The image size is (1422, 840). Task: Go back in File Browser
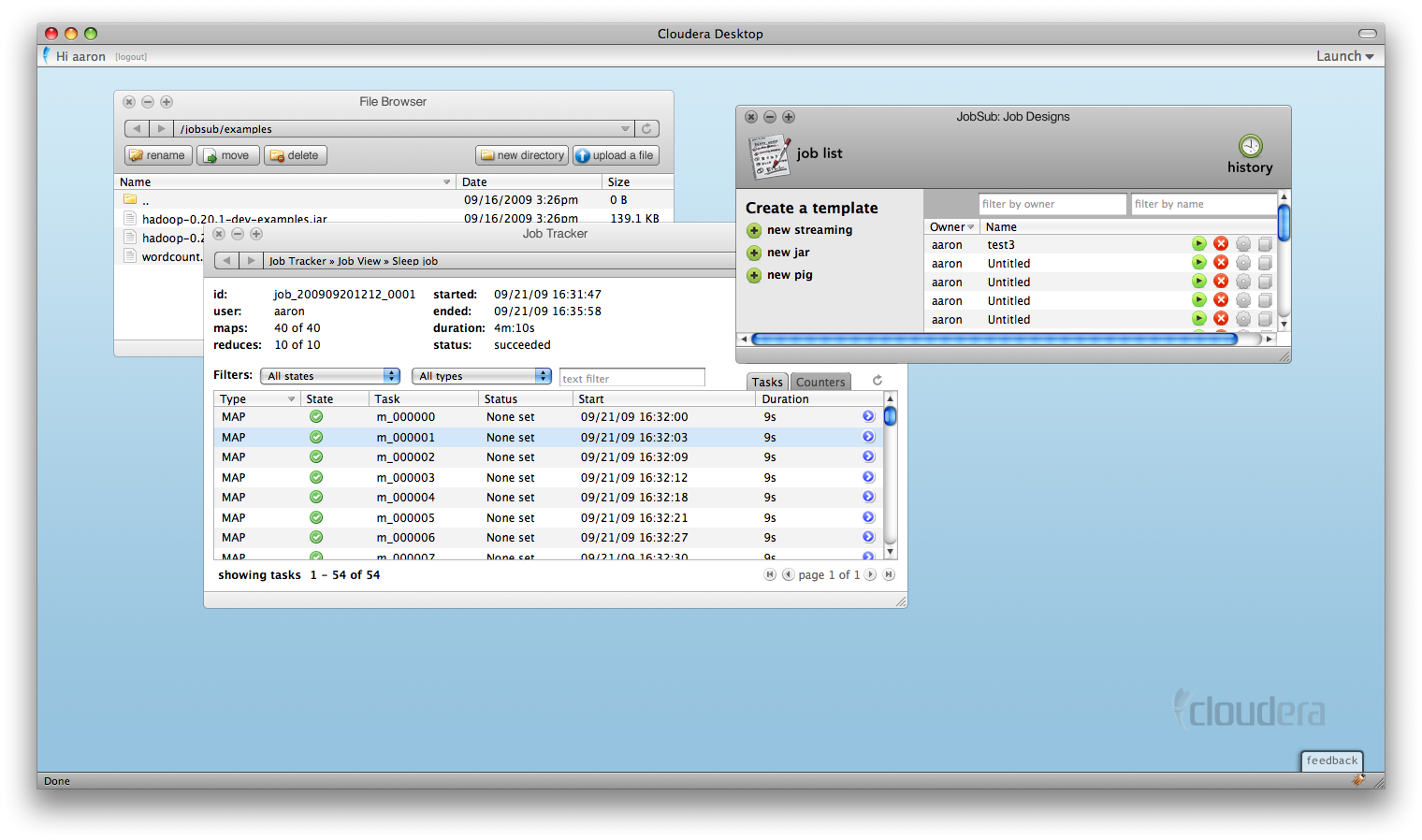pyautogui.click(x=137, y=129)
